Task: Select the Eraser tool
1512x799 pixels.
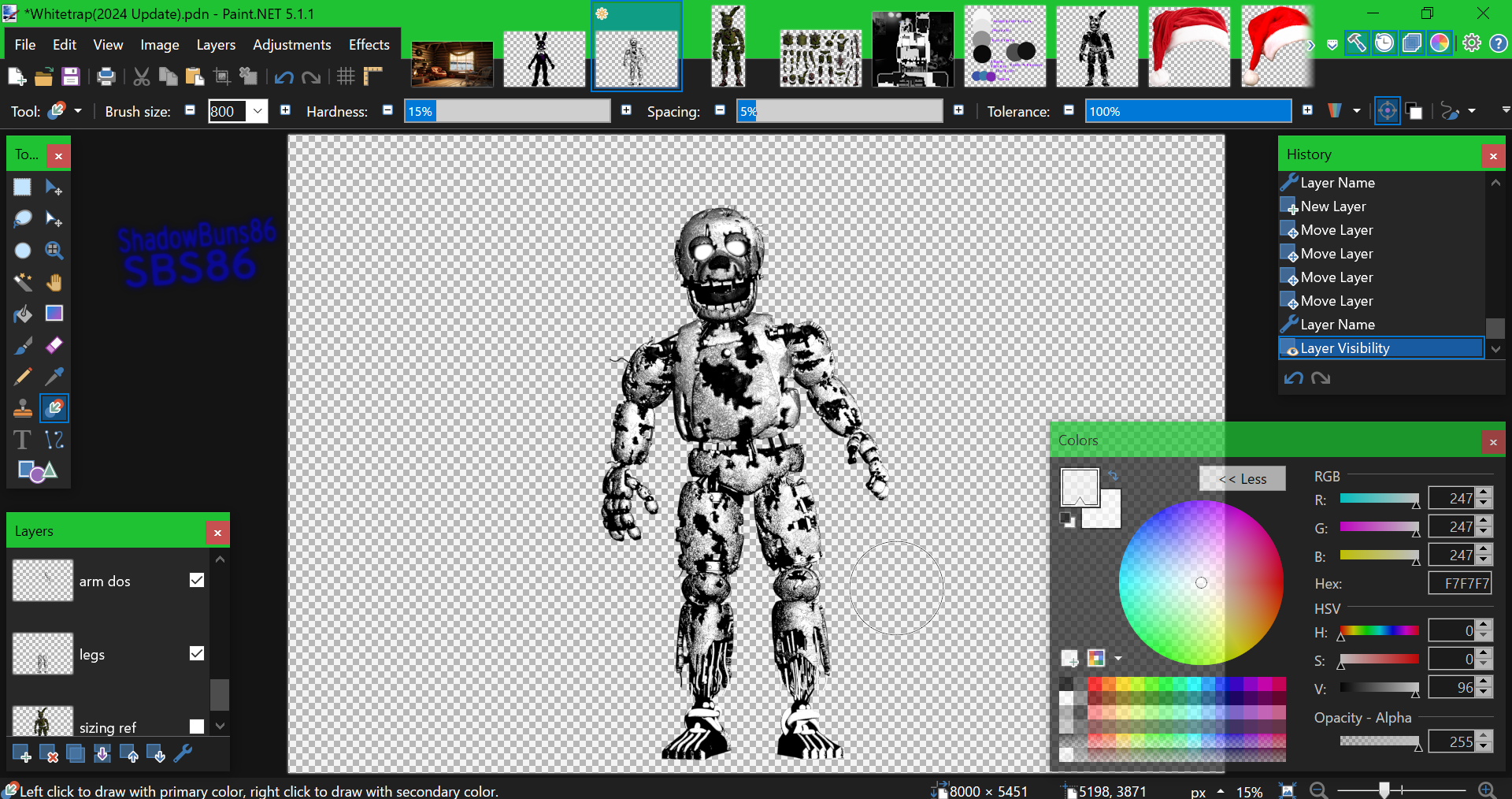Action: click(x=54, y=345)
